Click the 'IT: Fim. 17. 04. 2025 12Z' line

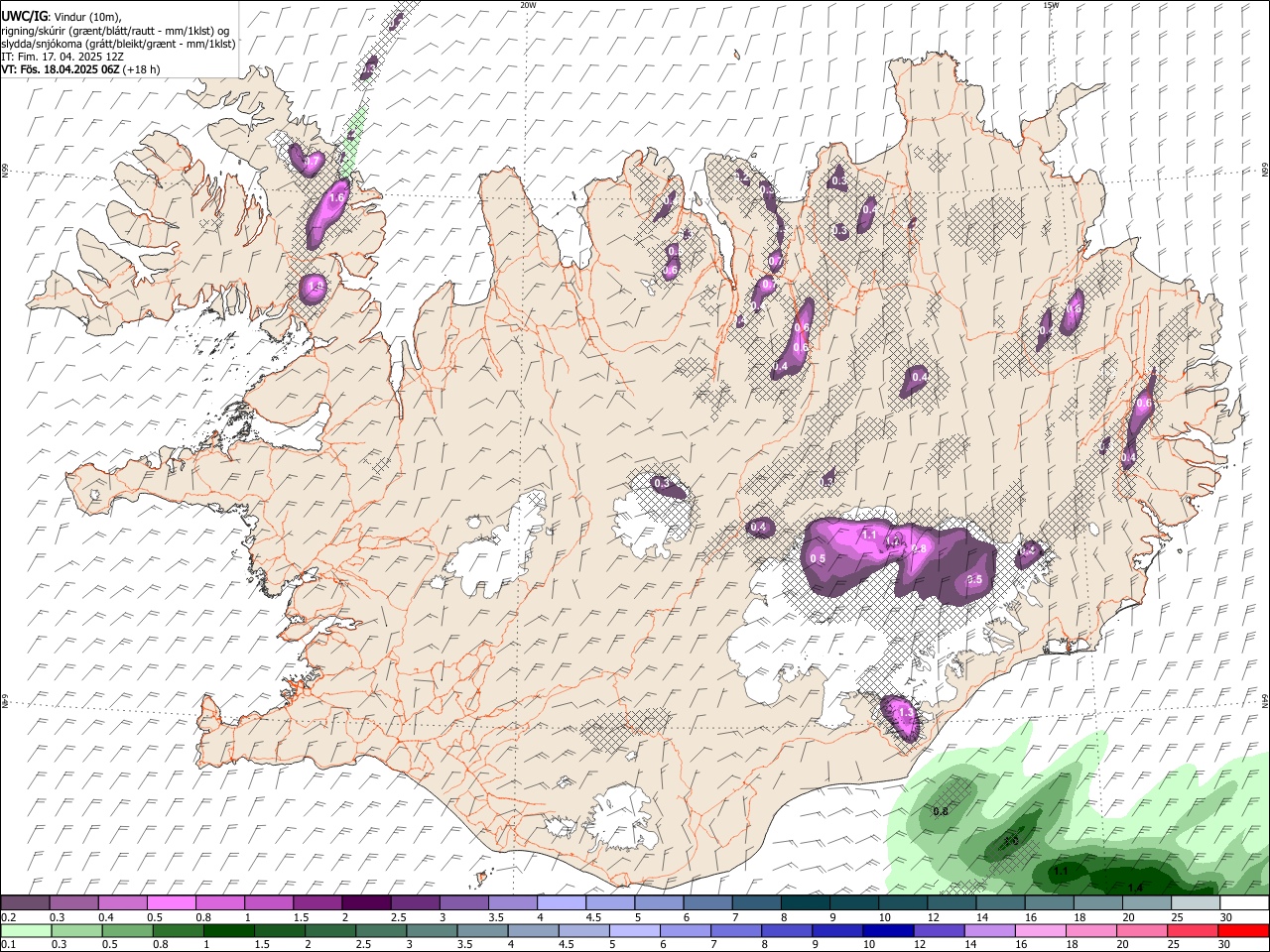pyautogui.click(x=63, y=57)
